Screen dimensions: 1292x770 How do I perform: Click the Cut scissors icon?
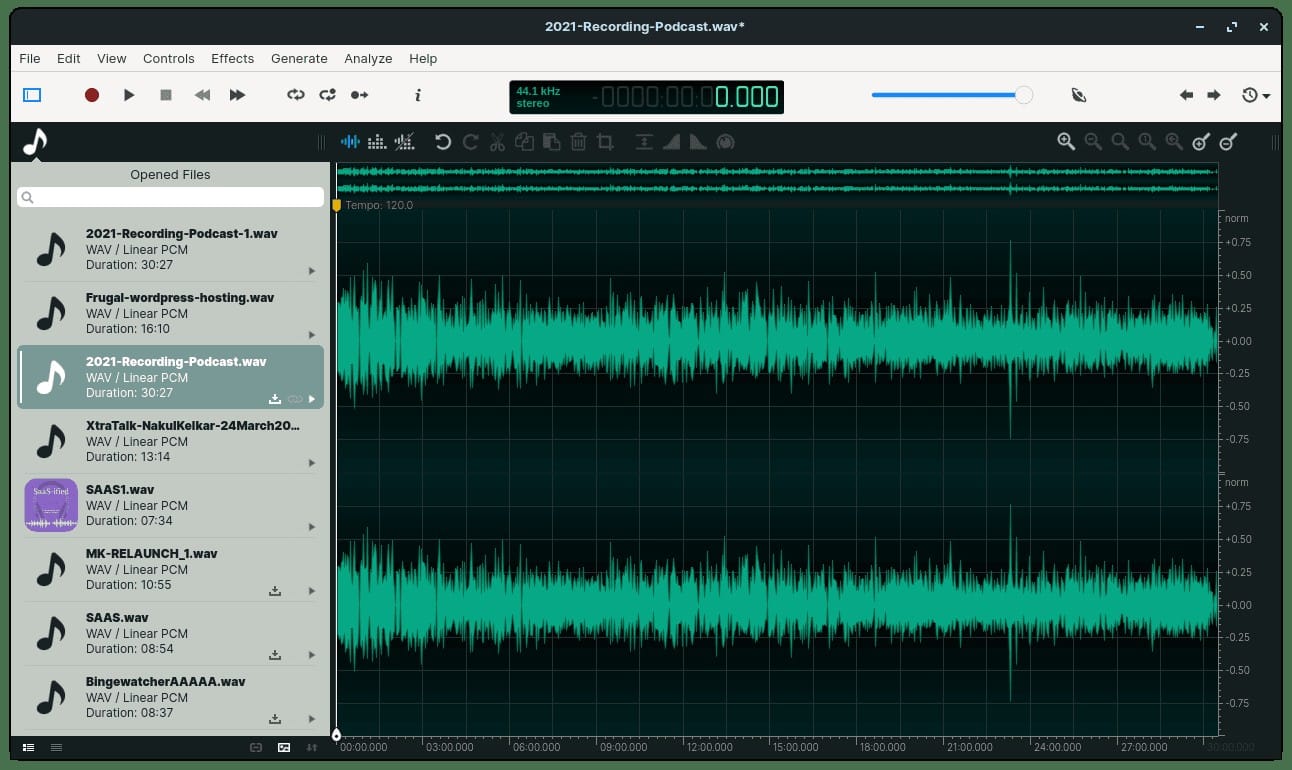pyautogui.click(x=497, y=142)
